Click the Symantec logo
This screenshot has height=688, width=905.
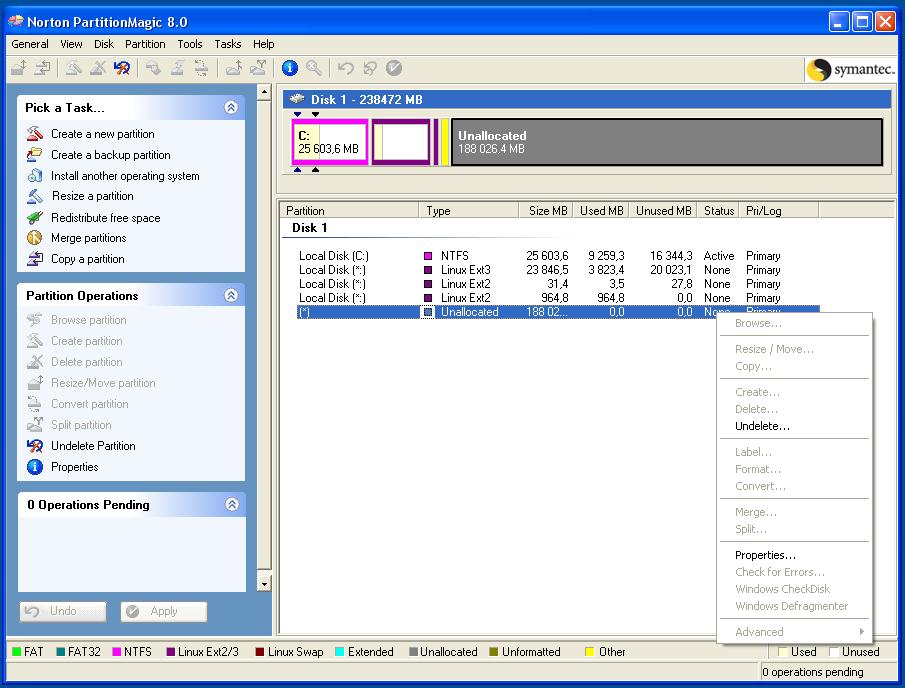(x=851, y=70)
